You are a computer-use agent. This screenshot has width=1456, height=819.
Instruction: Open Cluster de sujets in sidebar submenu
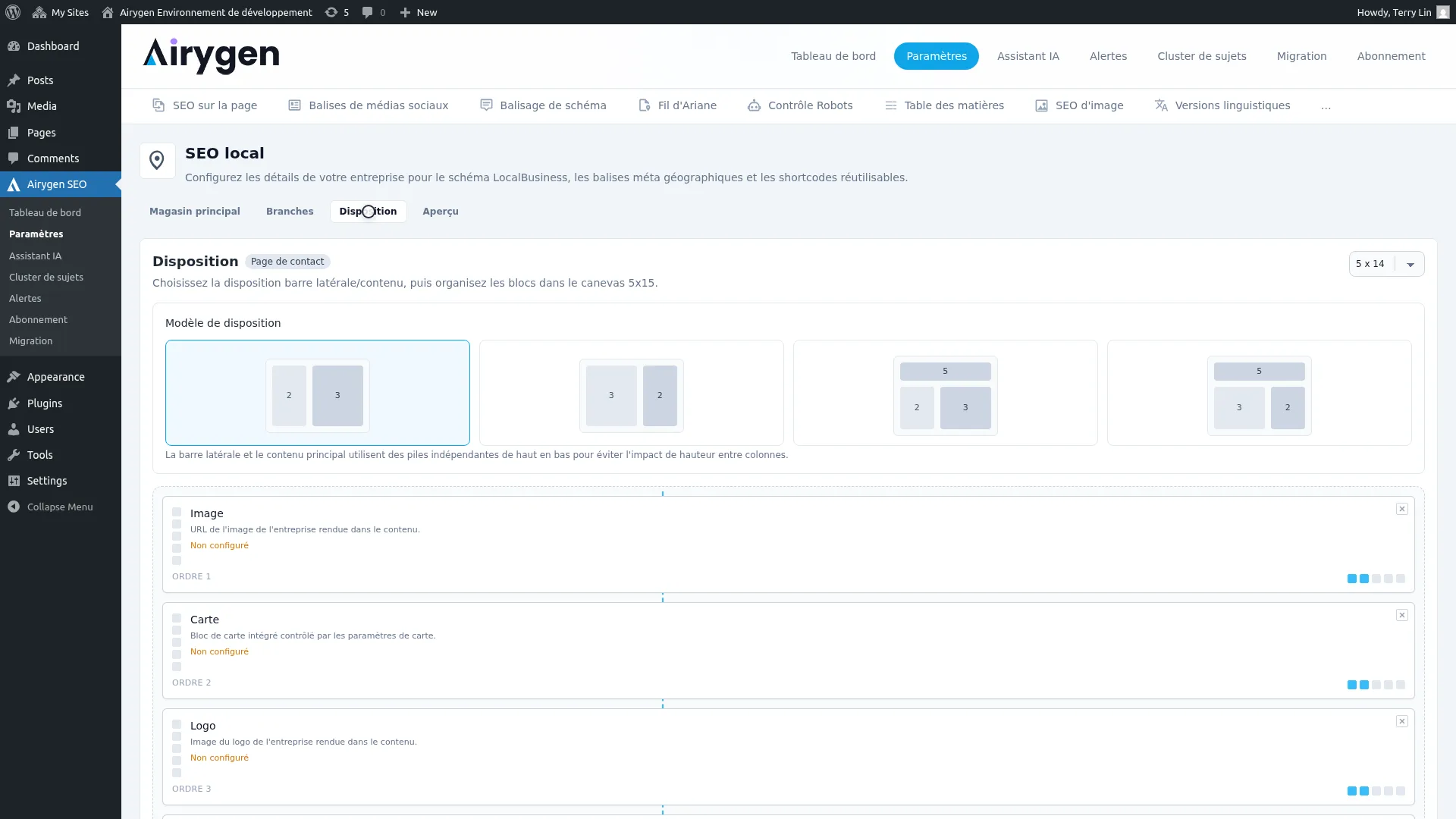(x=46, y=278)
